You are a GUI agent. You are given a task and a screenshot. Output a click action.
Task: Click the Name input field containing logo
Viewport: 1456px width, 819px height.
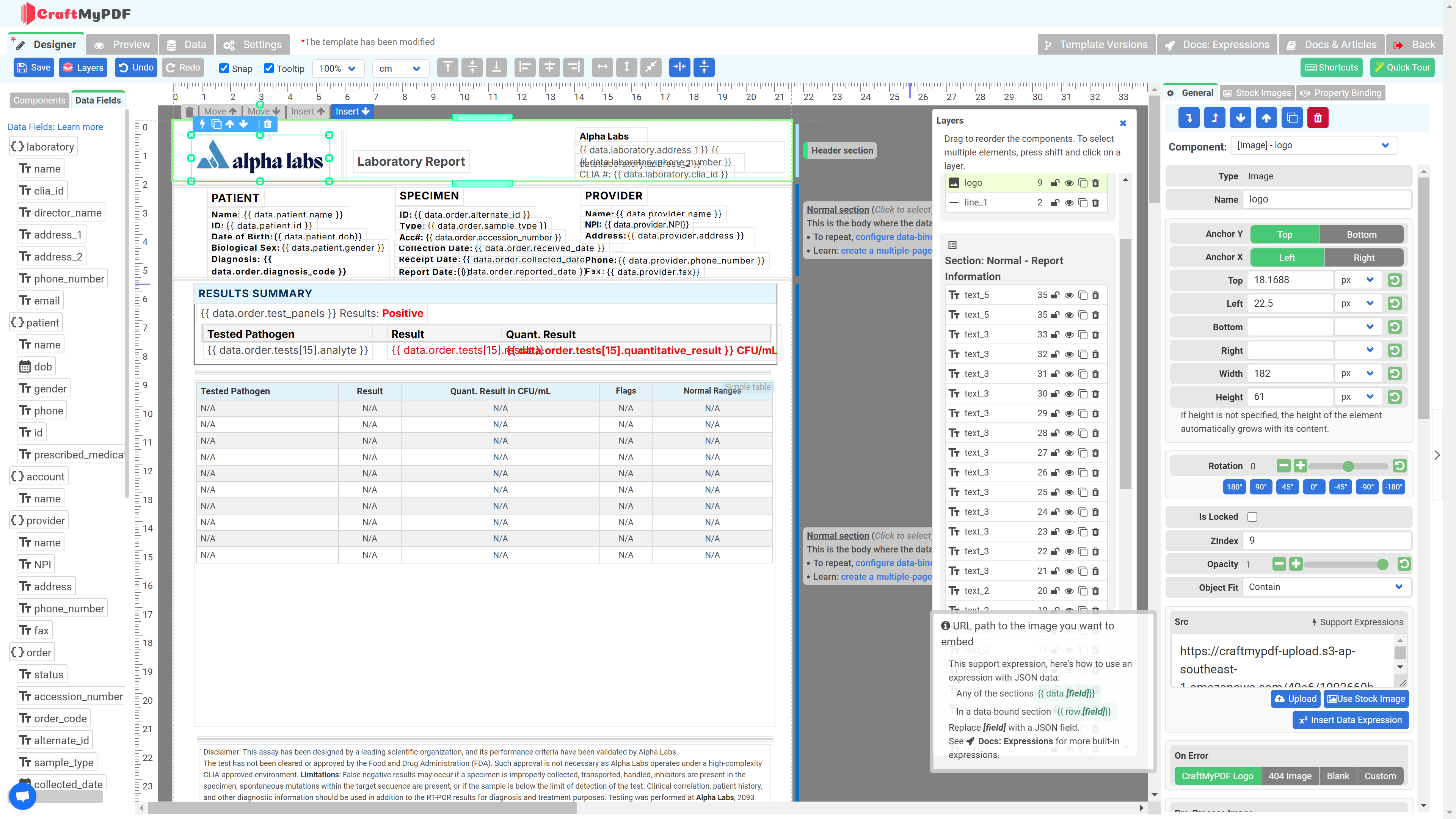pyautogui.click(x=1326, y=199)
